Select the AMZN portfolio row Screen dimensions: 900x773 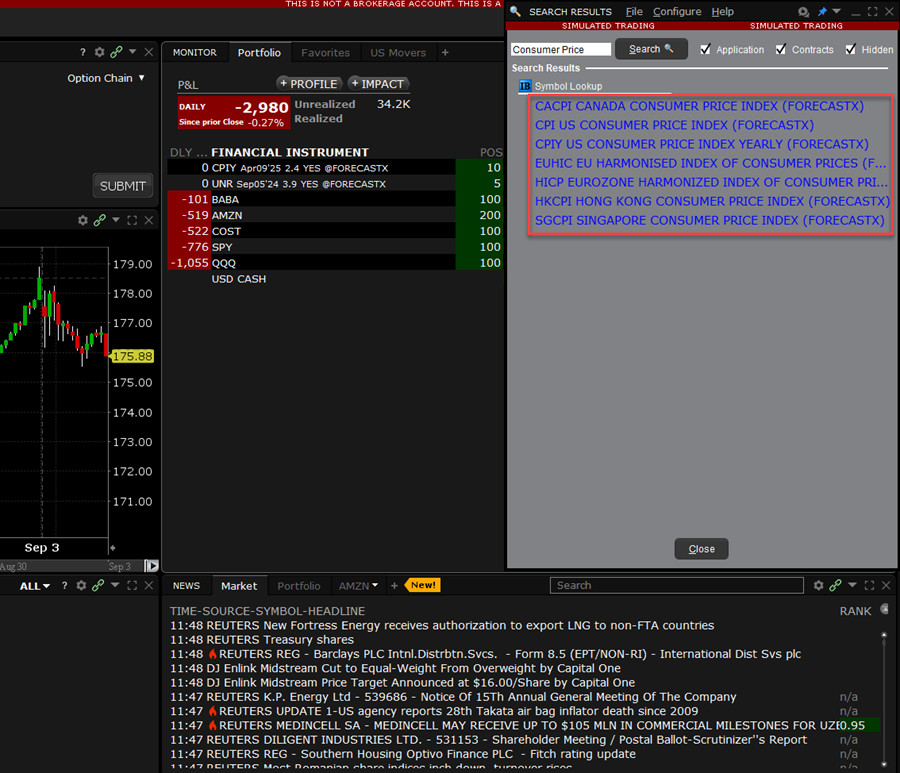(335, 215)
